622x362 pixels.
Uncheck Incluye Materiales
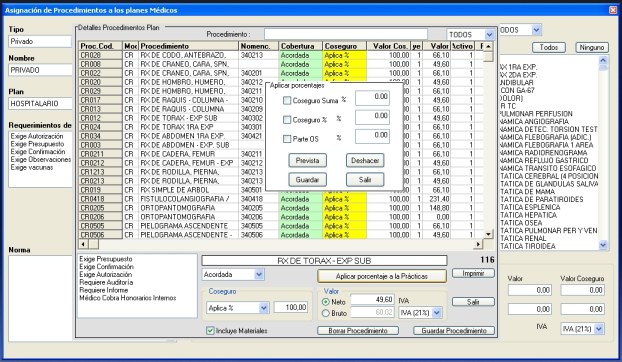coord(211,331)
